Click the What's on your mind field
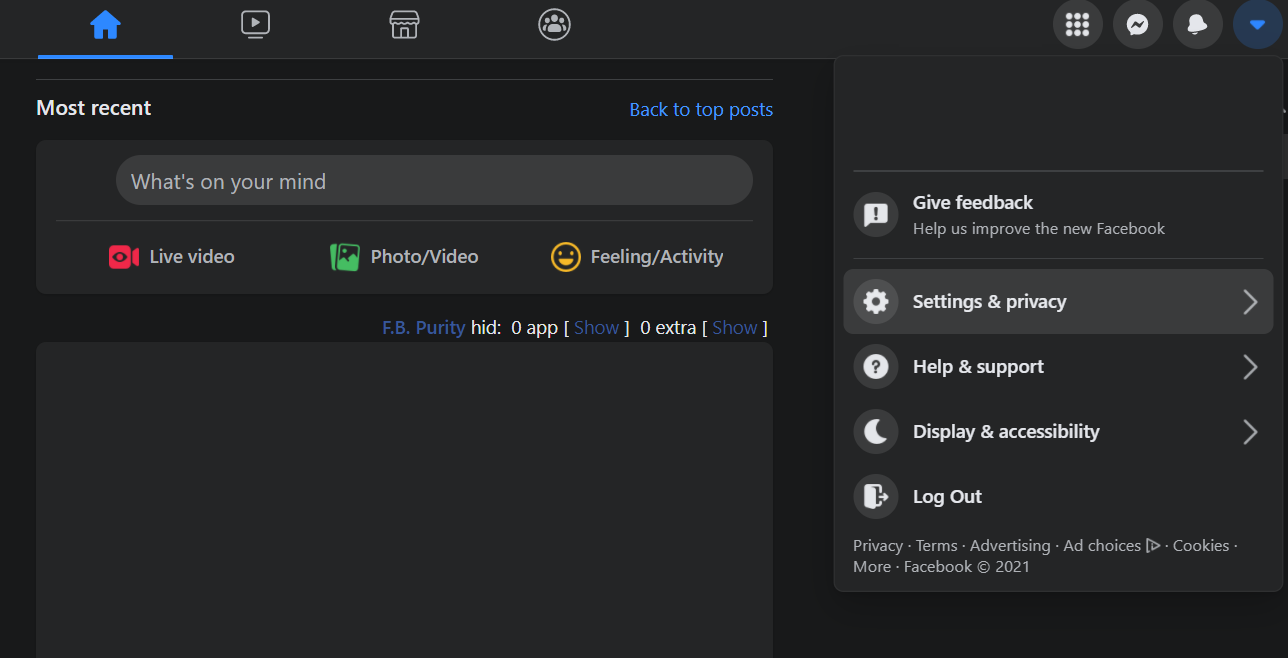Viewport: 1288px width, 658px height. tap(434, 181)
